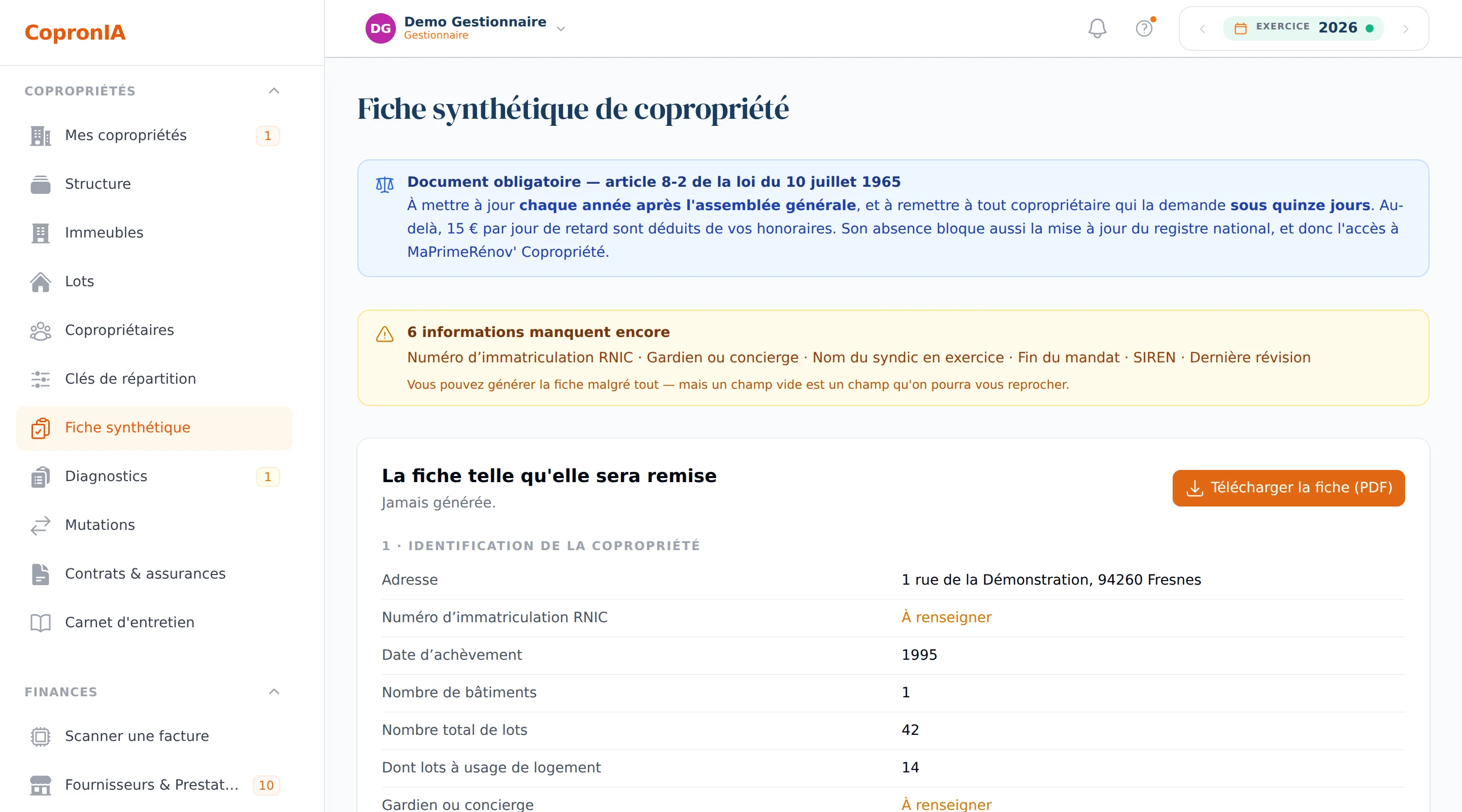Click the Immeubles building icon
Image resolution: width=1462 pixels, height=812 pixels.
tap(40, 233)
